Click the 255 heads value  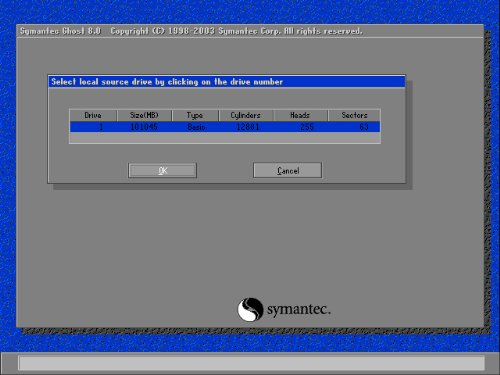pyautogui.click(x=307, y=127)
